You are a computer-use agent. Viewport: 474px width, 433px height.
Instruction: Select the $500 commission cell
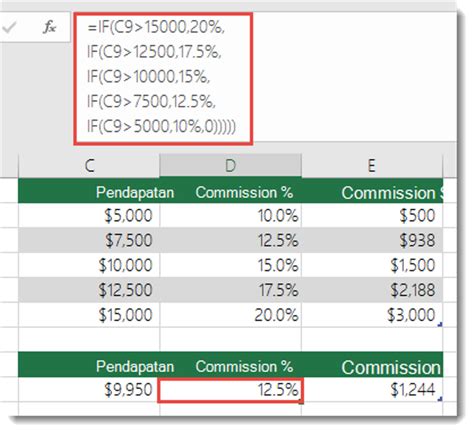coord(372,215)
